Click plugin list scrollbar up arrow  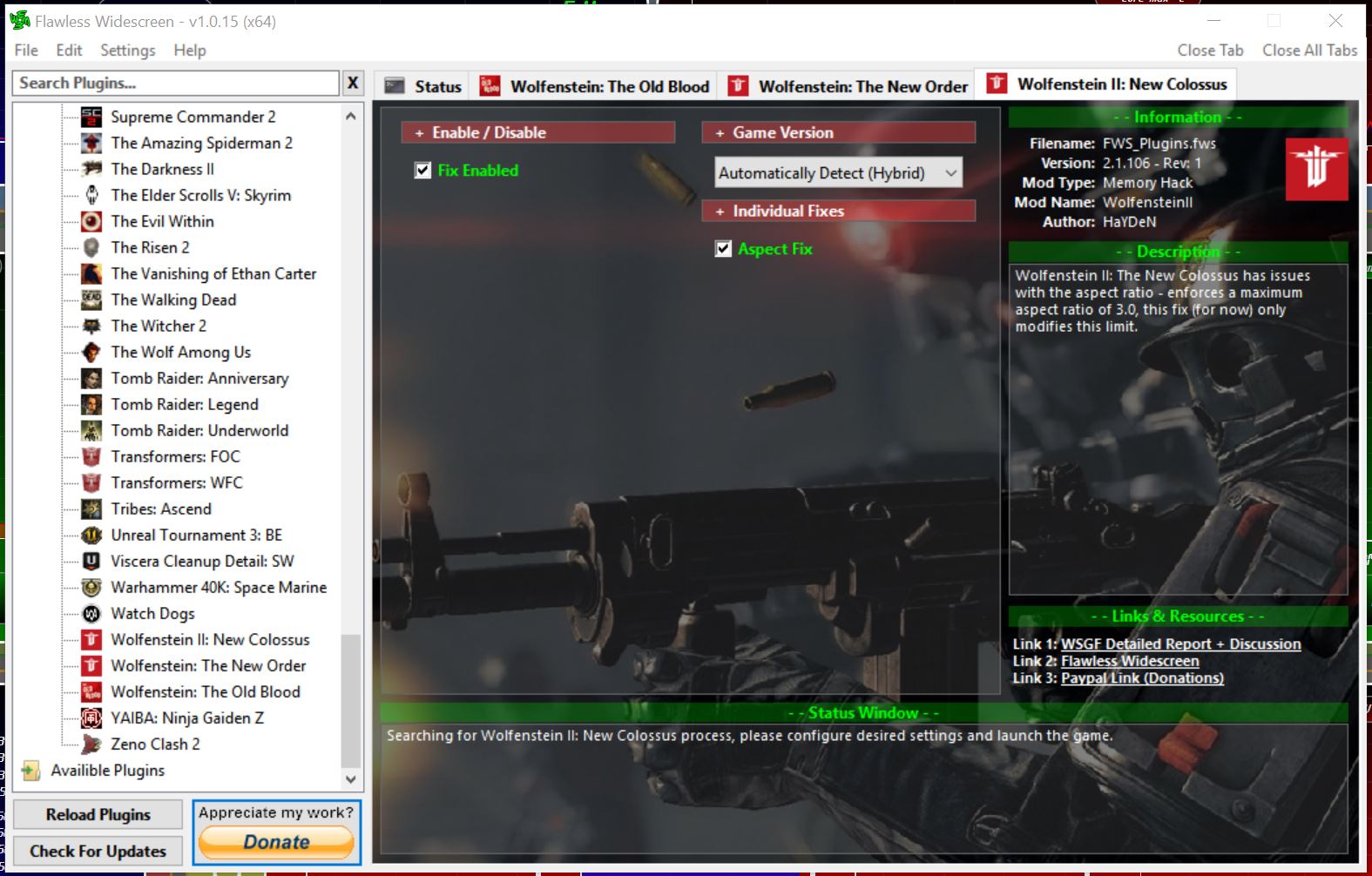pos(350,116)
